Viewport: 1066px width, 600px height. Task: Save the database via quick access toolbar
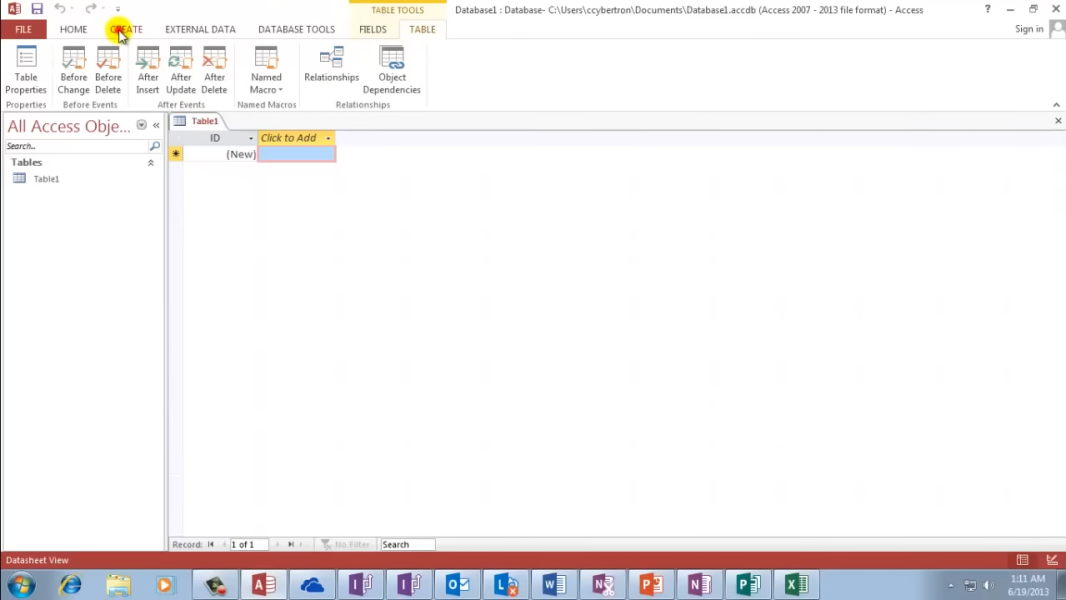coord(37,9)
